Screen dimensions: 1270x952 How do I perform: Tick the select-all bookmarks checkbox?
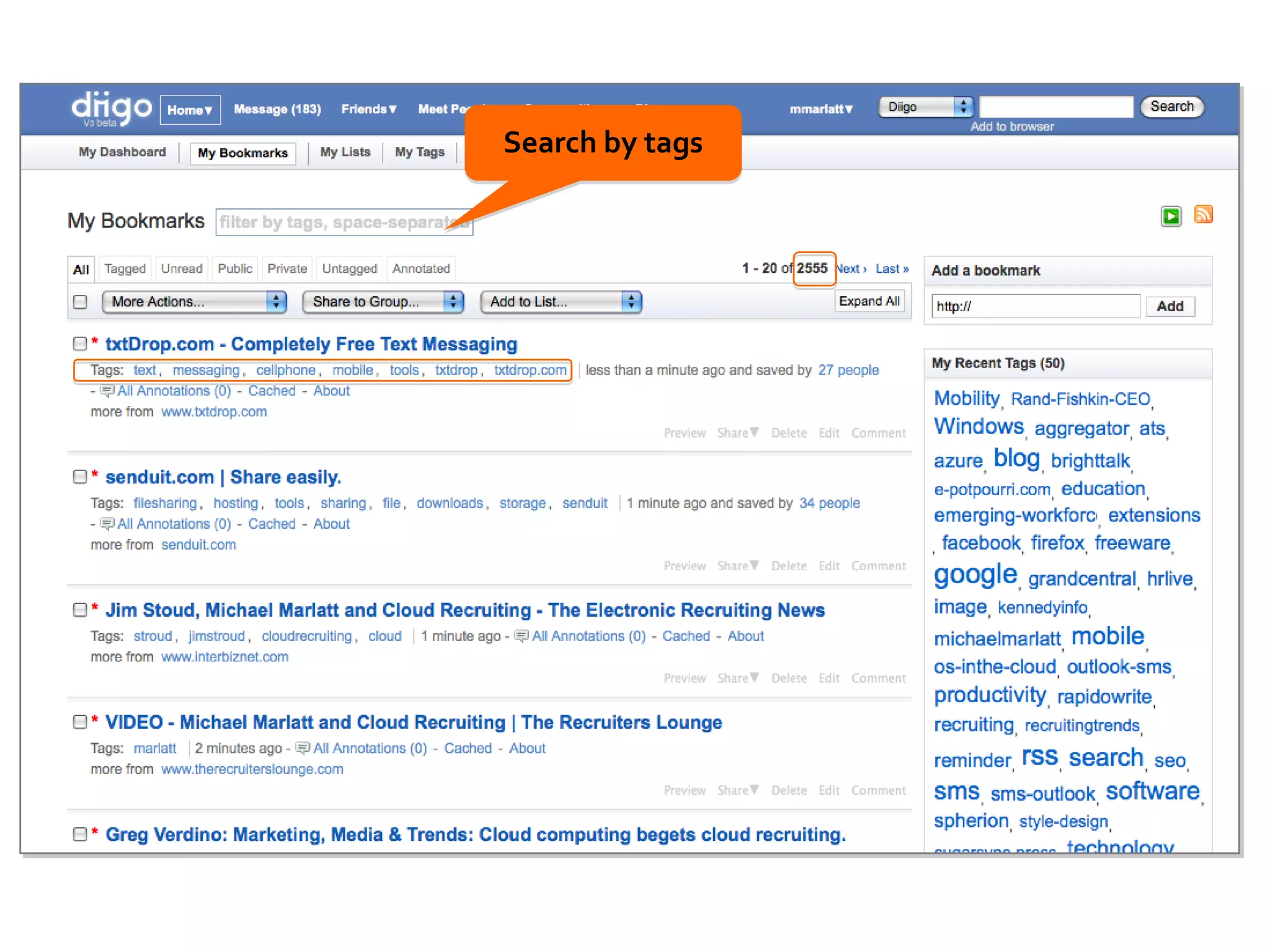pos(80,302)
